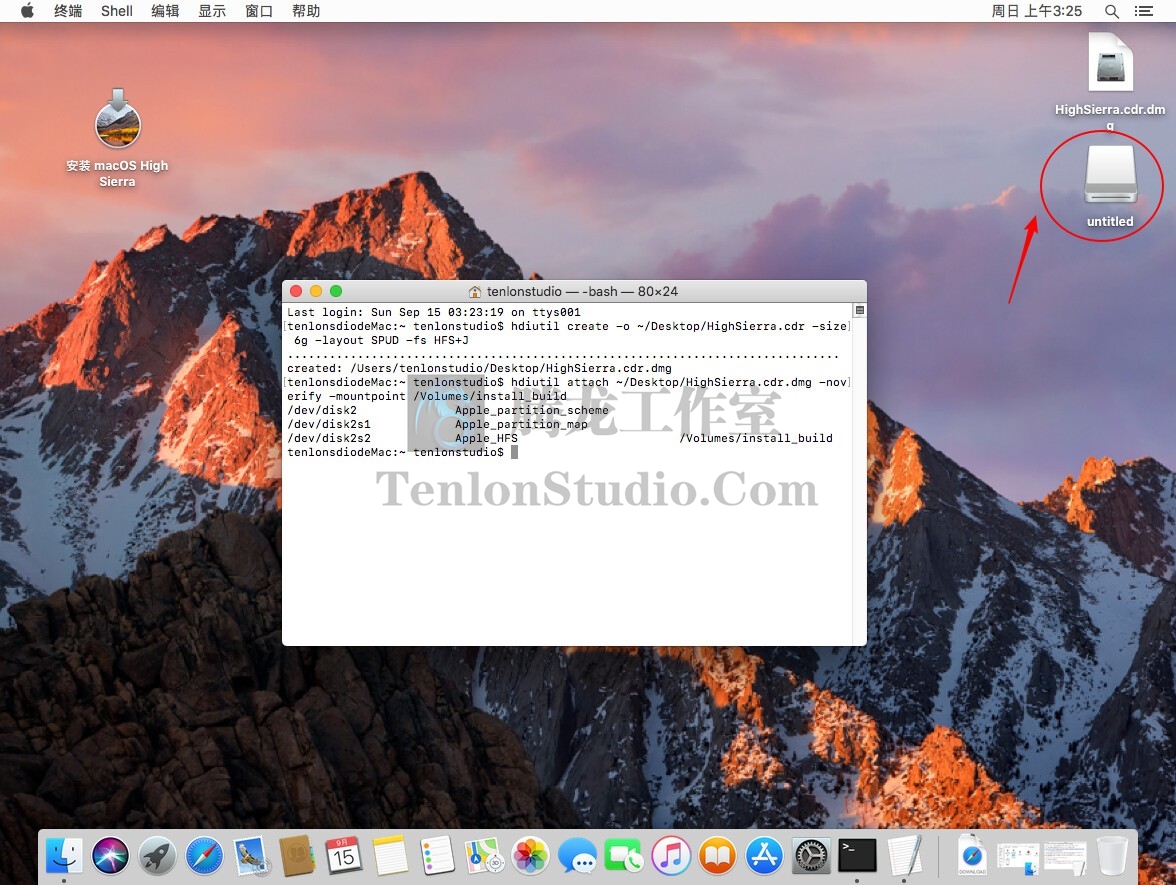Click the 'Apple_HFS' text
Image resolution: width=1176 pixels, height=885 pixels.
click(486, 438)
